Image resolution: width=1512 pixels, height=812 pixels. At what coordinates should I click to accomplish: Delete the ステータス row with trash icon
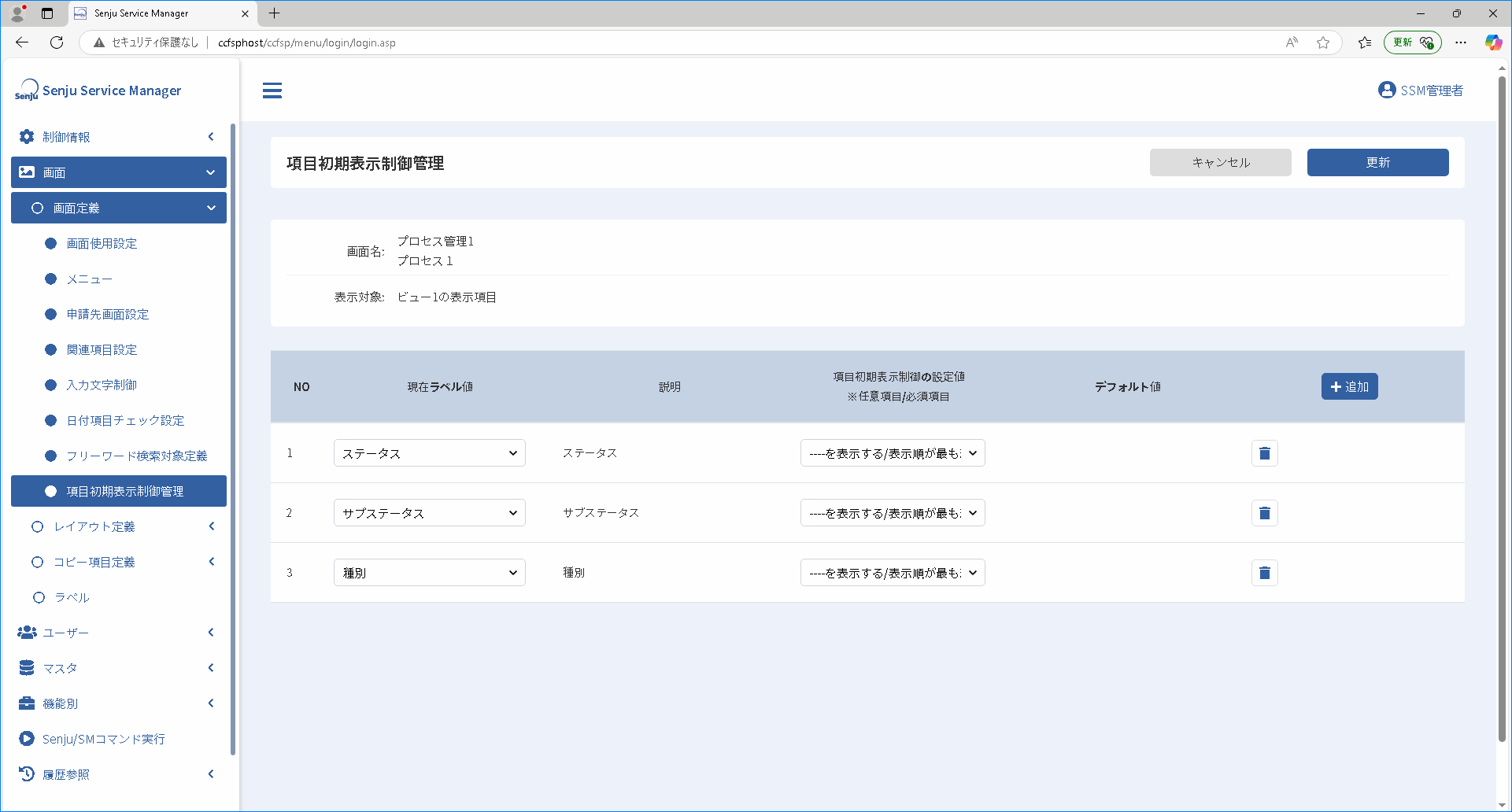point(1265,453)
